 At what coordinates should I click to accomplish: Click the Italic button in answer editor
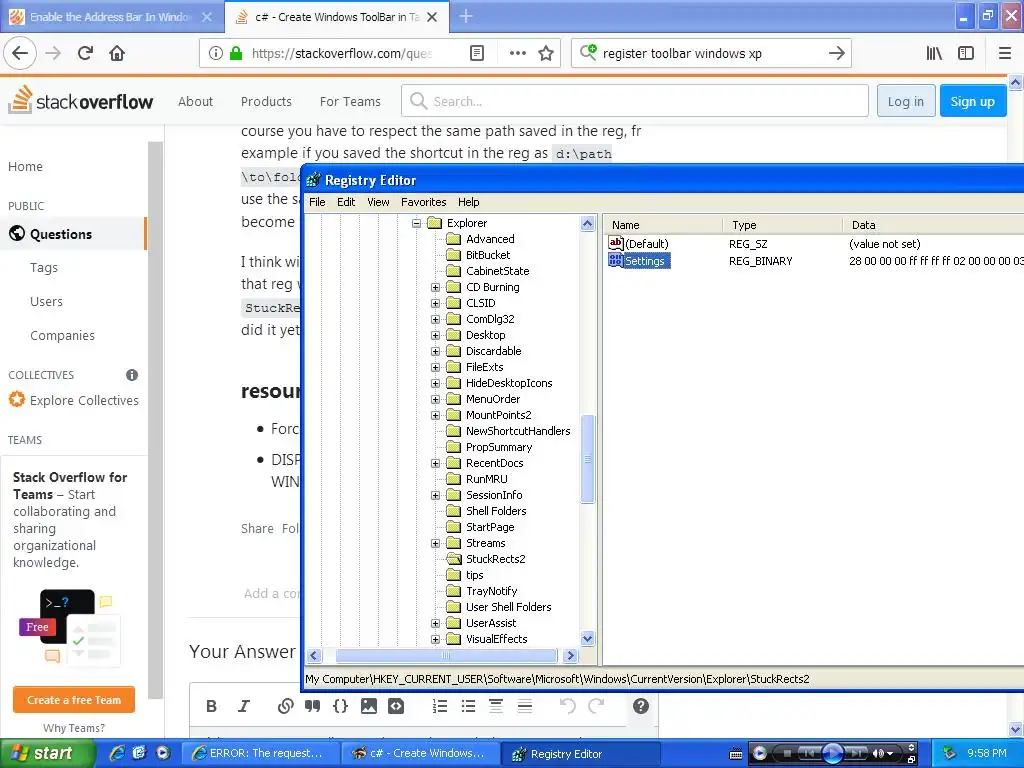coord(244,706)
